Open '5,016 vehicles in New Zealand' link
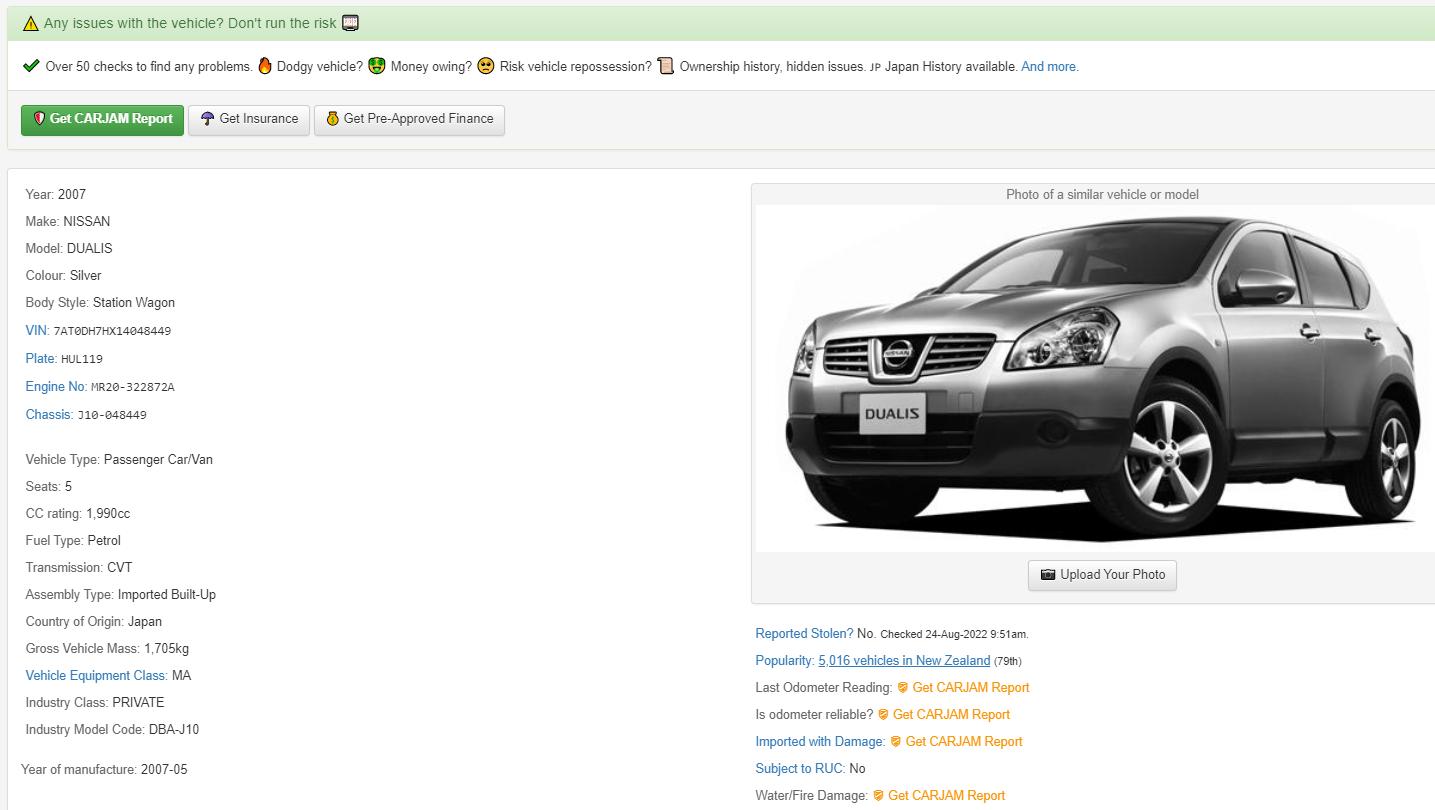 [904, 661]
